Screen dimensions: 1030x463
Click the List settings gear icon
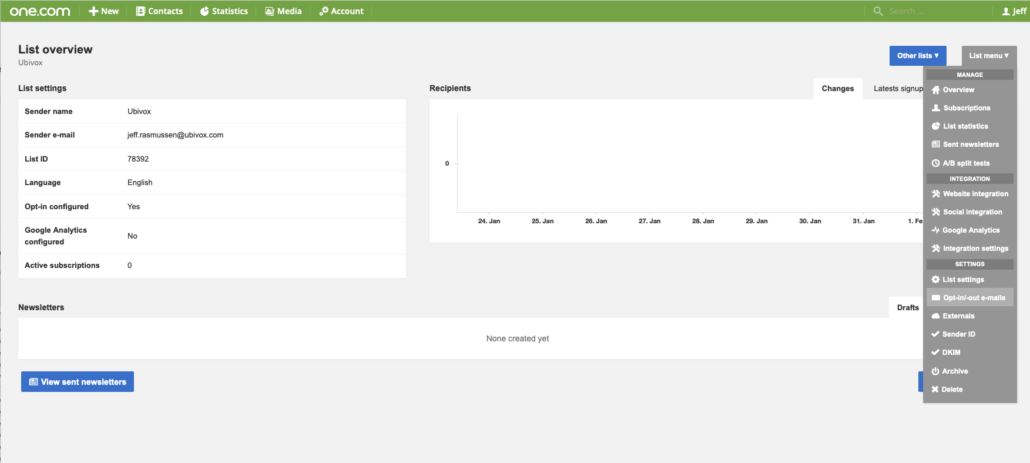(x=936, y=280)
